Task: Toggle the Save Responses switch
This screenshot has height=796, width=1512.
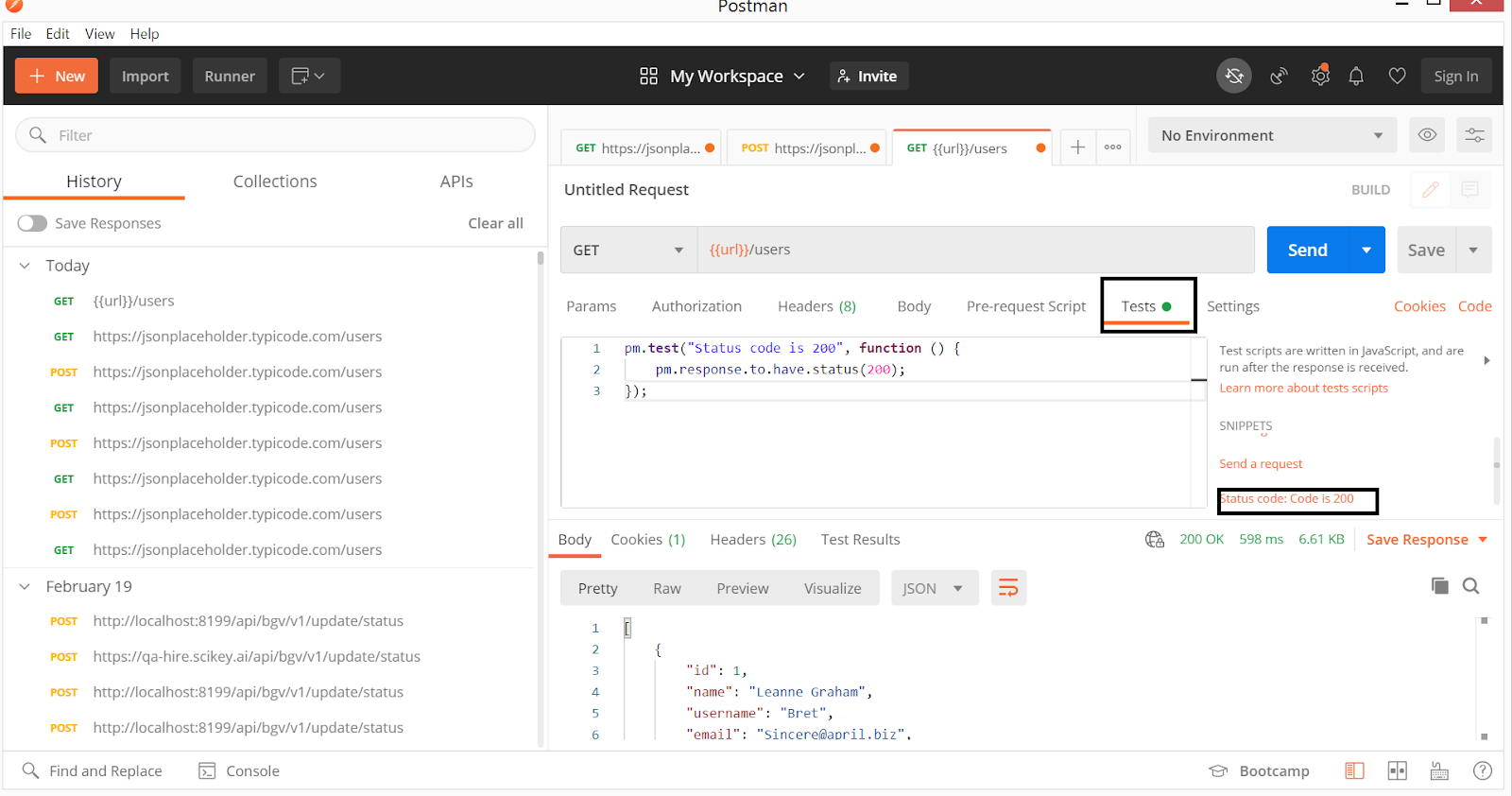Action: coord(32,223)
